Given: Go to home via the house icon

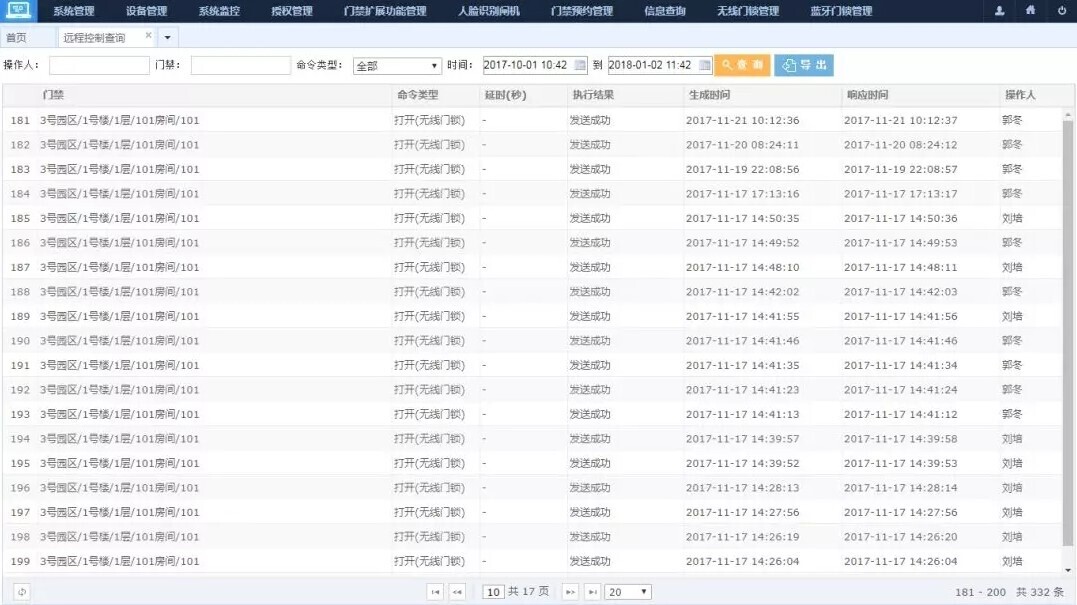Looking at the screenshot, I should pyautogui.click(x=1030, y=11).
